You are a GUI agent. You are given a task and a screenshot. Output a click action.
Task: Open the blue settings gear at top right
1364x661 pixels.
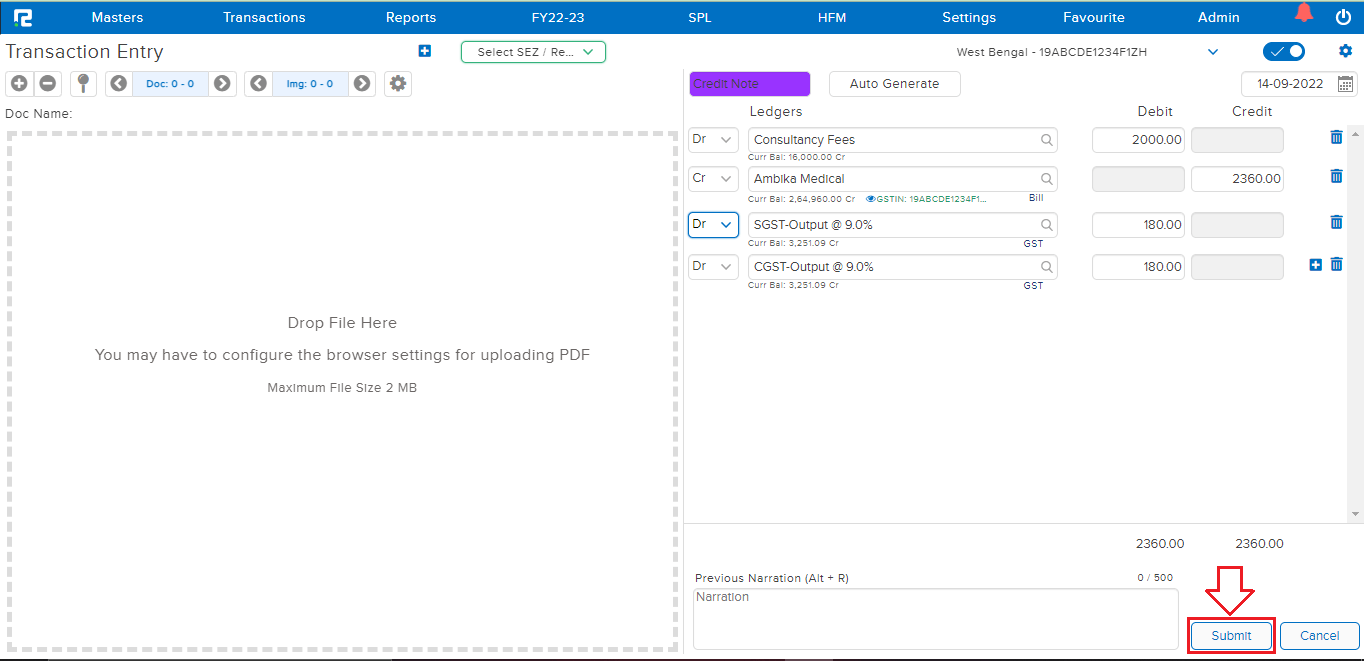click(x=1345, y=51)
